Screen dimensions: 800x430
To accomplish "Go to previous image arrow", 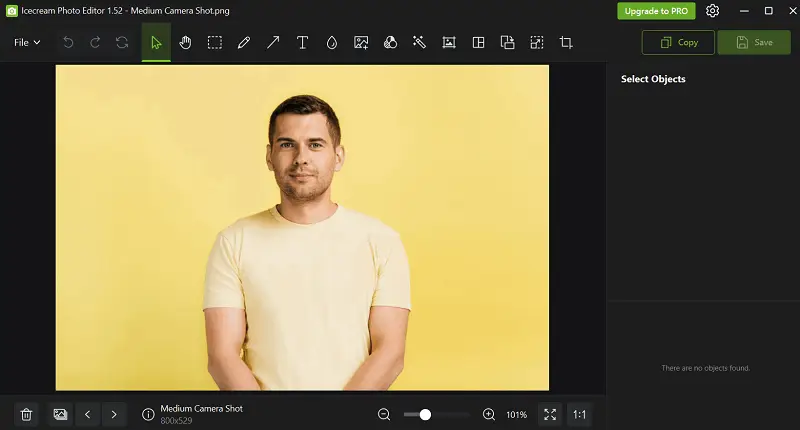I will [88, 414].
